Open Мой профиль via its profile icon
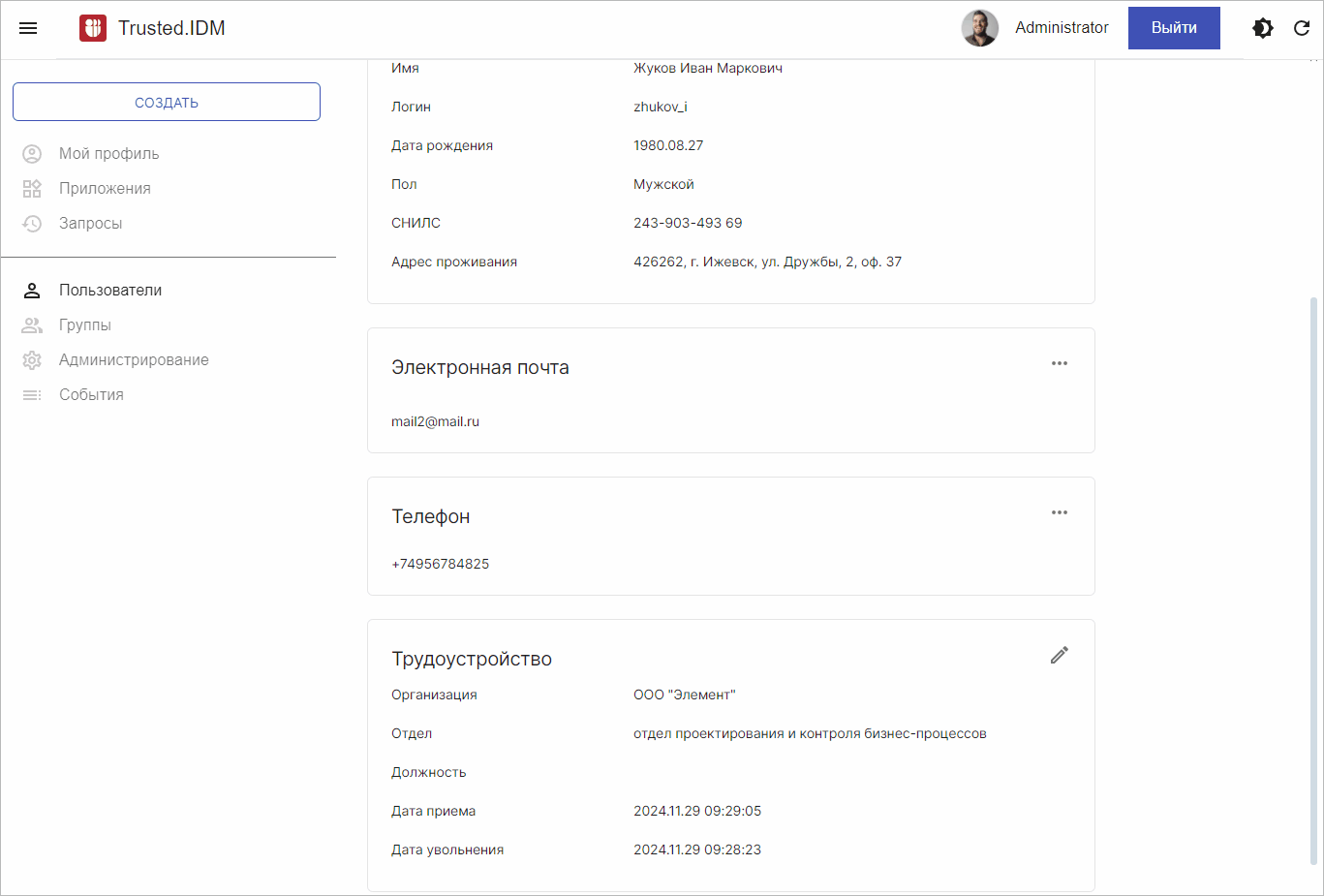The width and height of the screenshot is (1324, 896). (32, 153)
